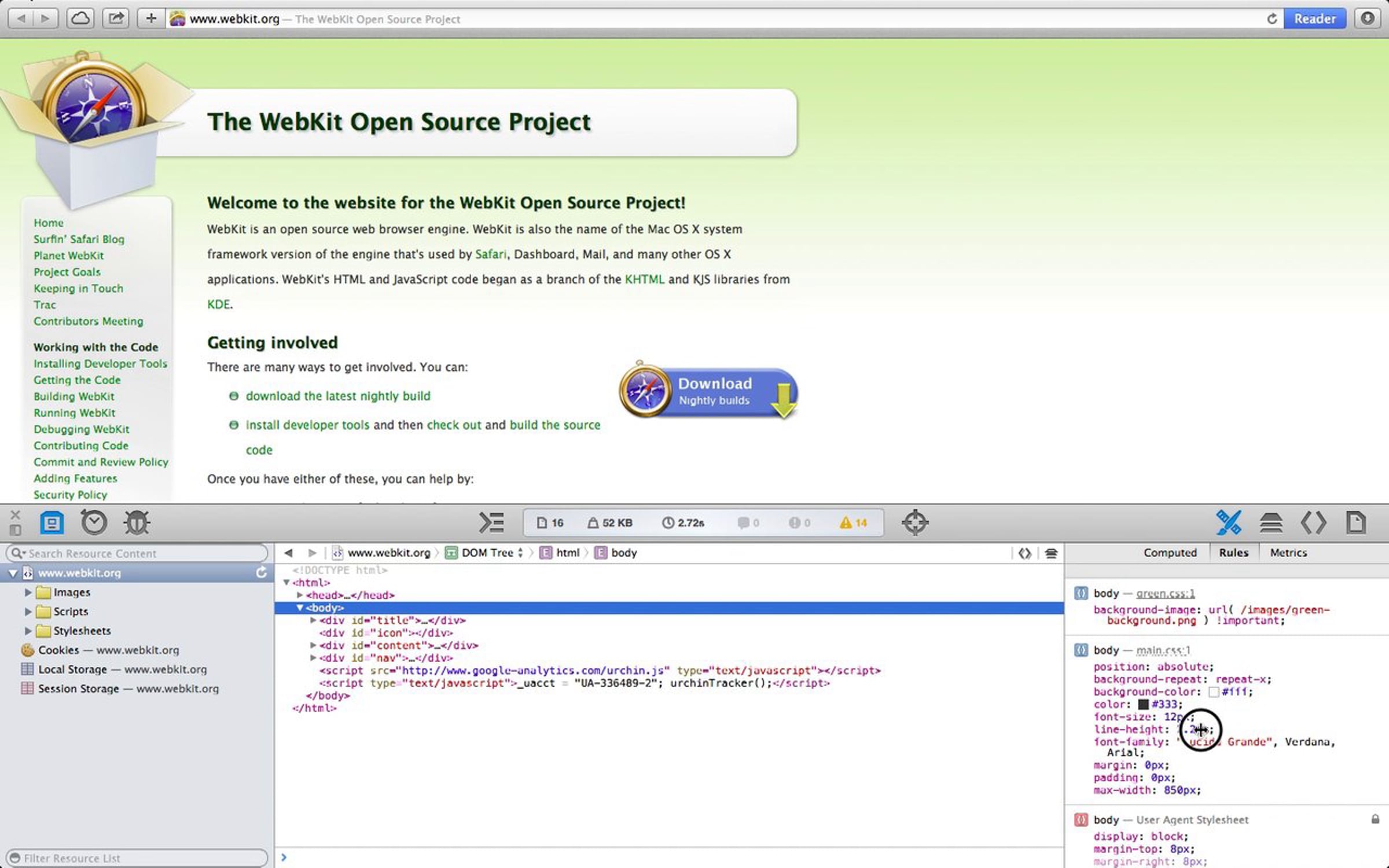Toggle the inspector dock position button
The image size is (1389, 868).
(x=16, y=529)
